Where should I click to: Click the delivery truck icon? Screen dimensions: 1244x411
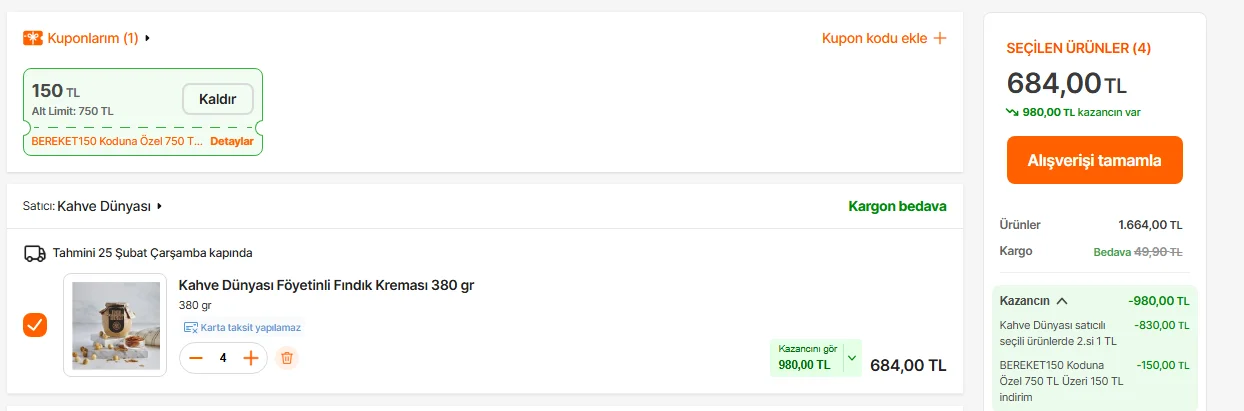click(35, 254)
